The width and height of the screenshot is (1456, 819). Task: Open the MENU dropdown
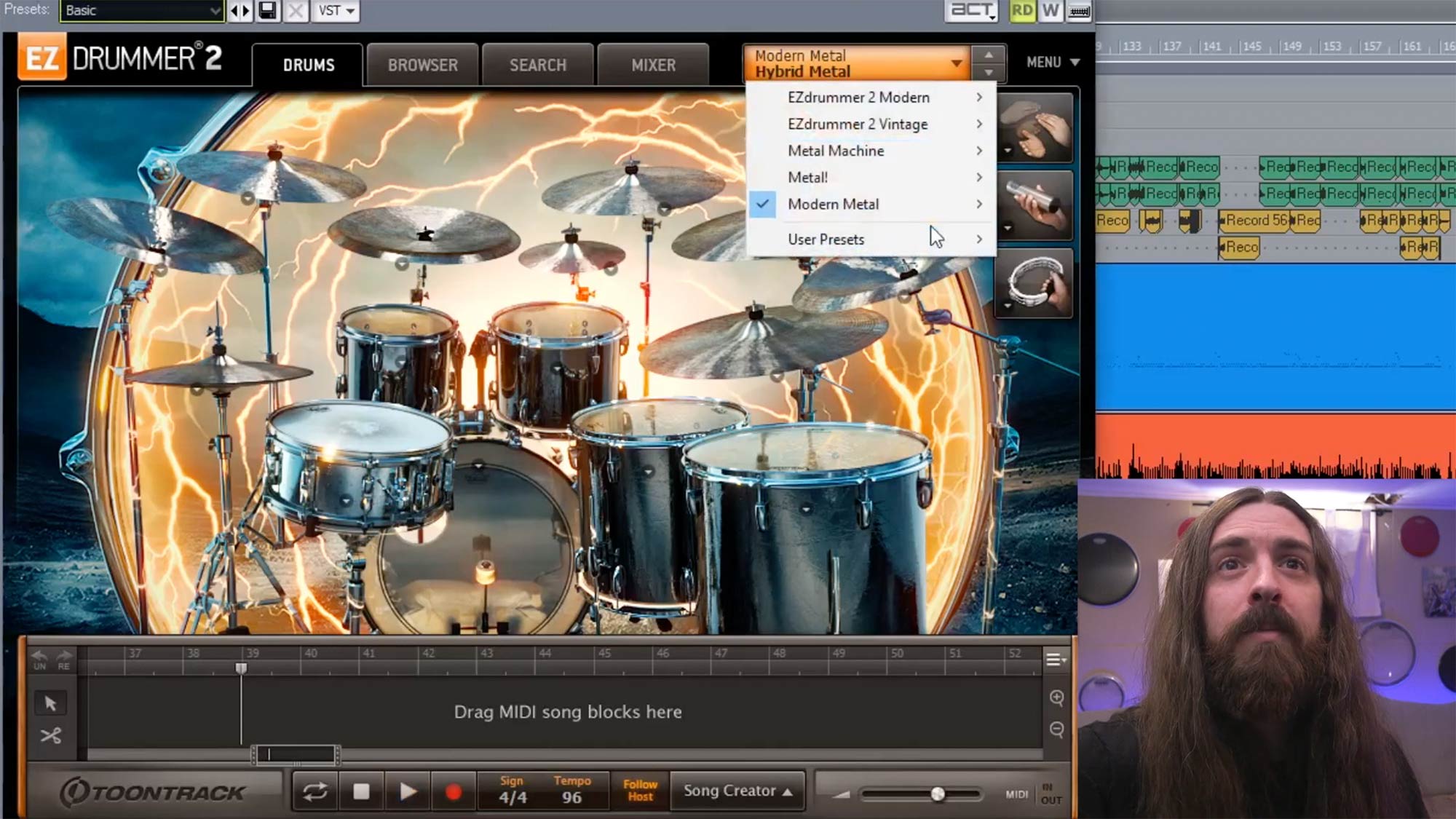[1053, 63]
